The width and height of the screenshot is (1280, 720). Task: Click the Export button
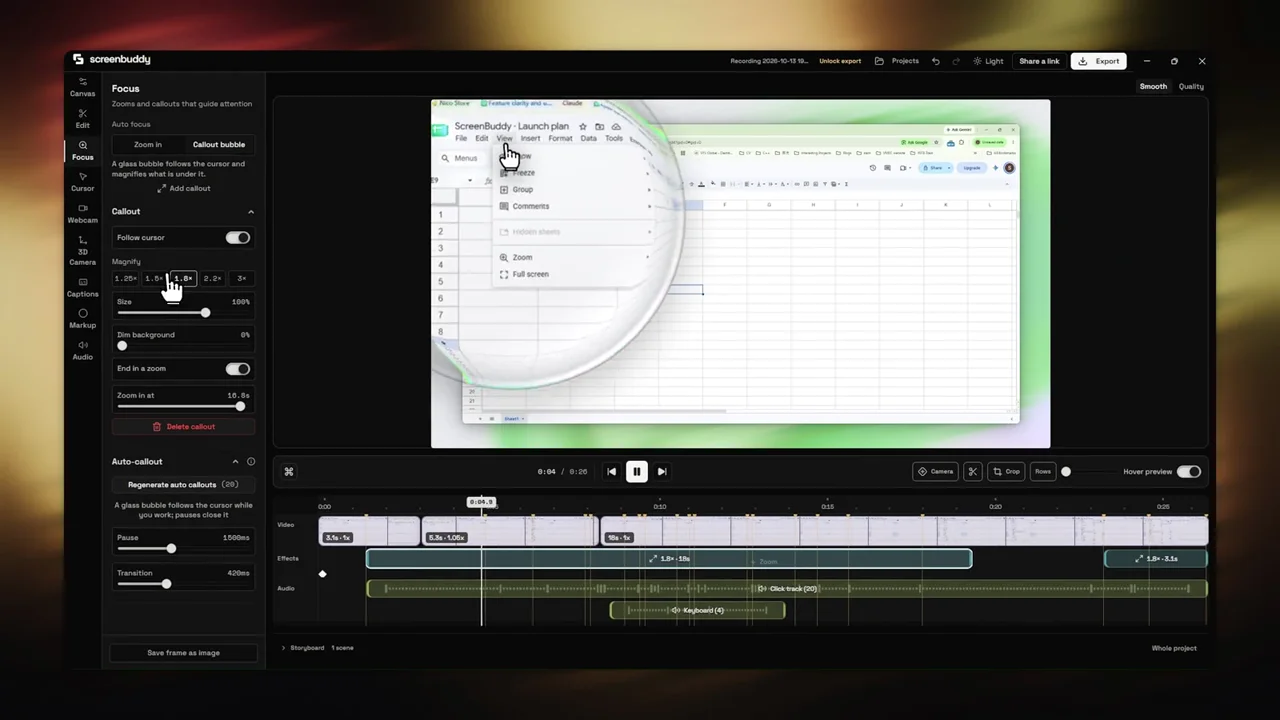click(1099, 61)
